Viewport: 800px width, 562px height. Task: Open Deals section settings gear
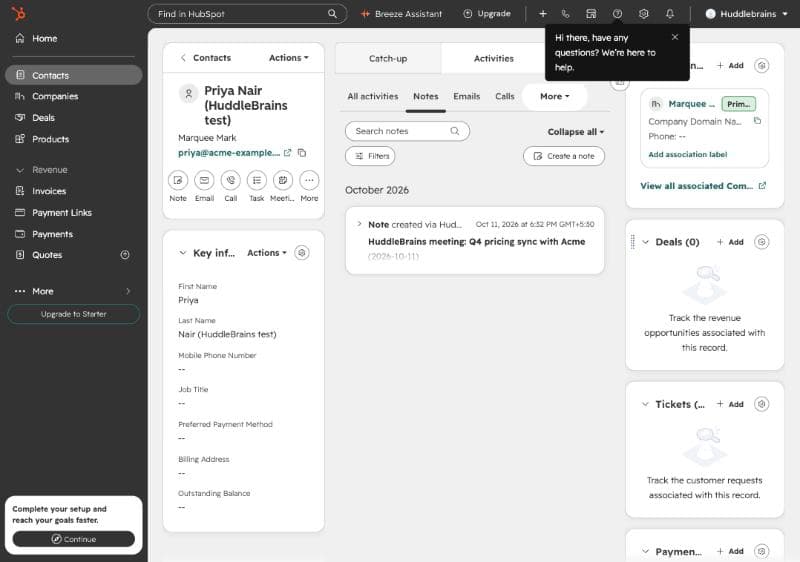pos(761,242)
